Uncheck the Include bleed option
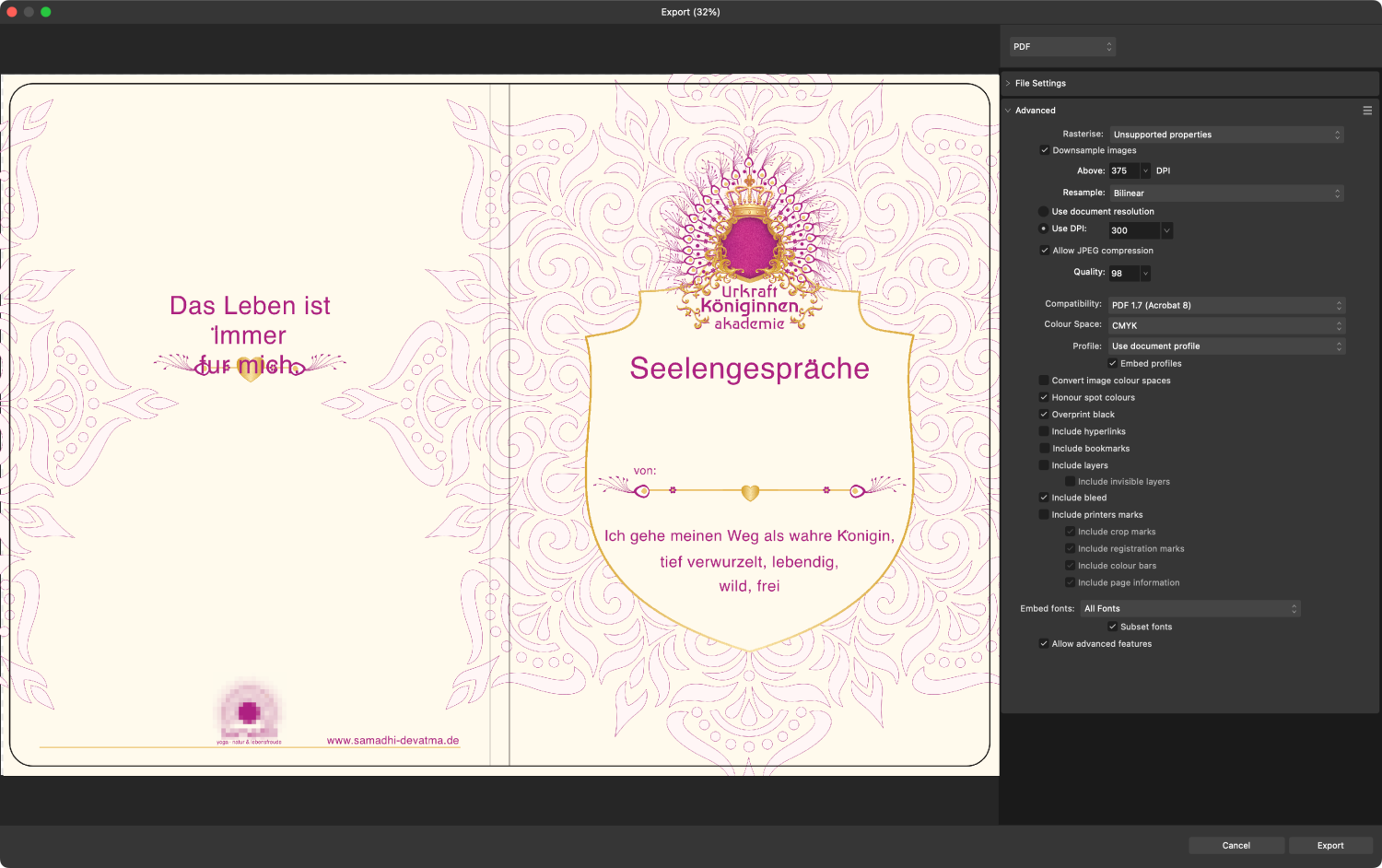 [1044, 498]
